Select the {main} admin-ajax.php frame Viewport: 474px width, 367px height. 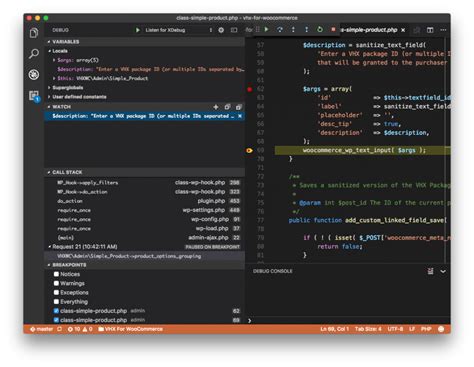[145, 238]
